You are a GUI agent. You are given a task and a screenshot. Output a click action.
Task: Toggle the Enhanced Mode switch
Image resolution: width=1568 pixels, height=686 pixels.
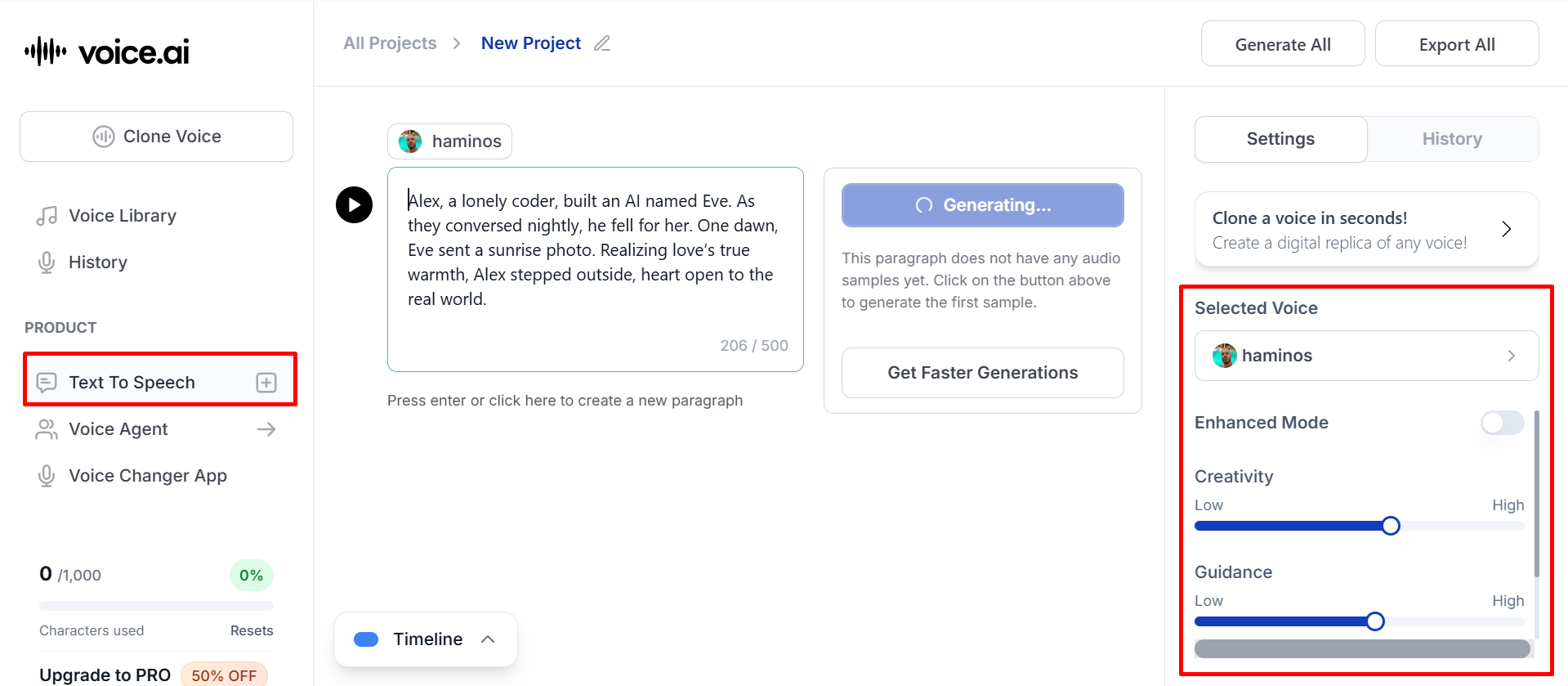click(1502, 423)
